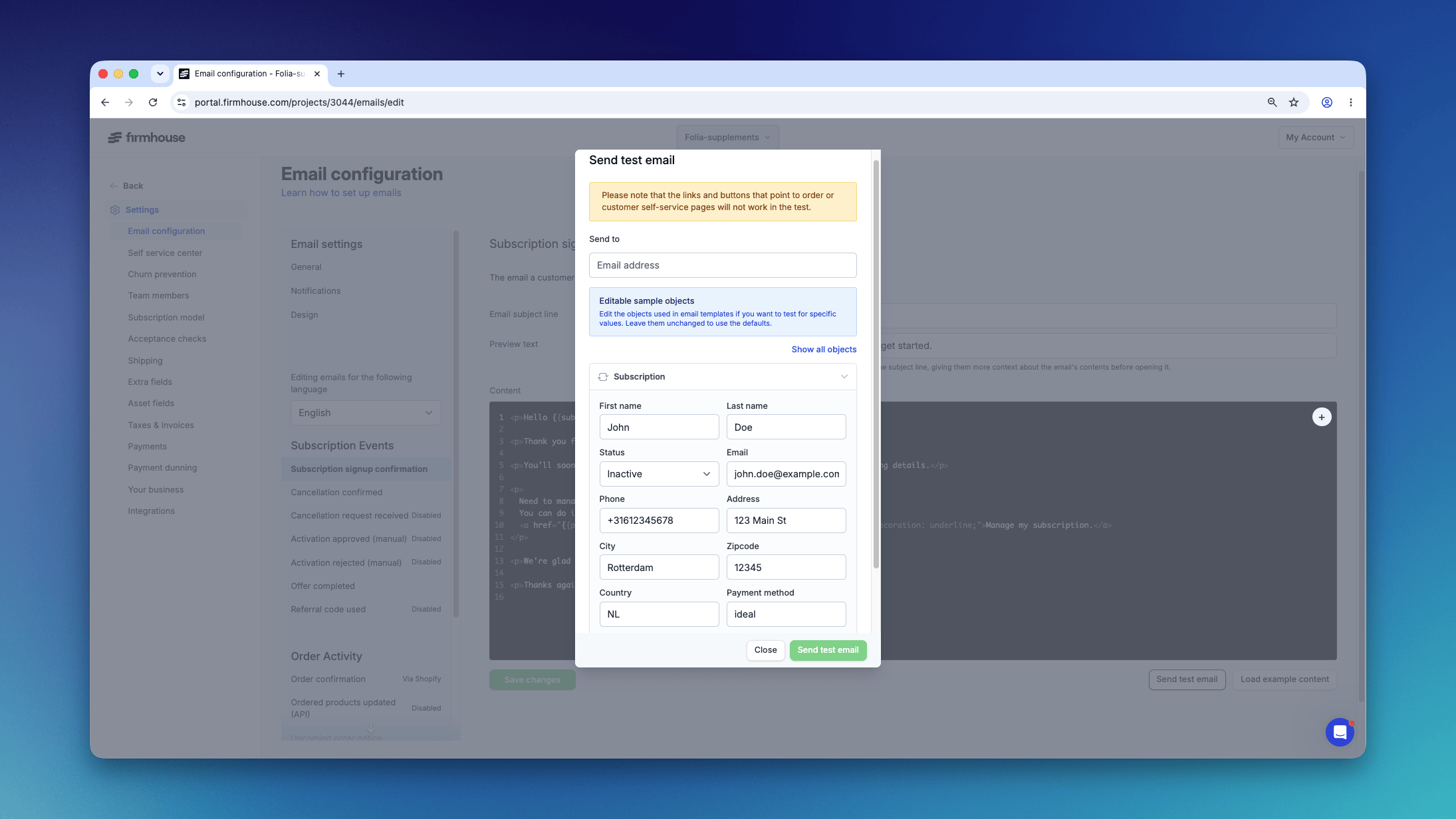Click the Zipcode field with 12345
This screenshot has width=1456, height=819.
[786, 568]
